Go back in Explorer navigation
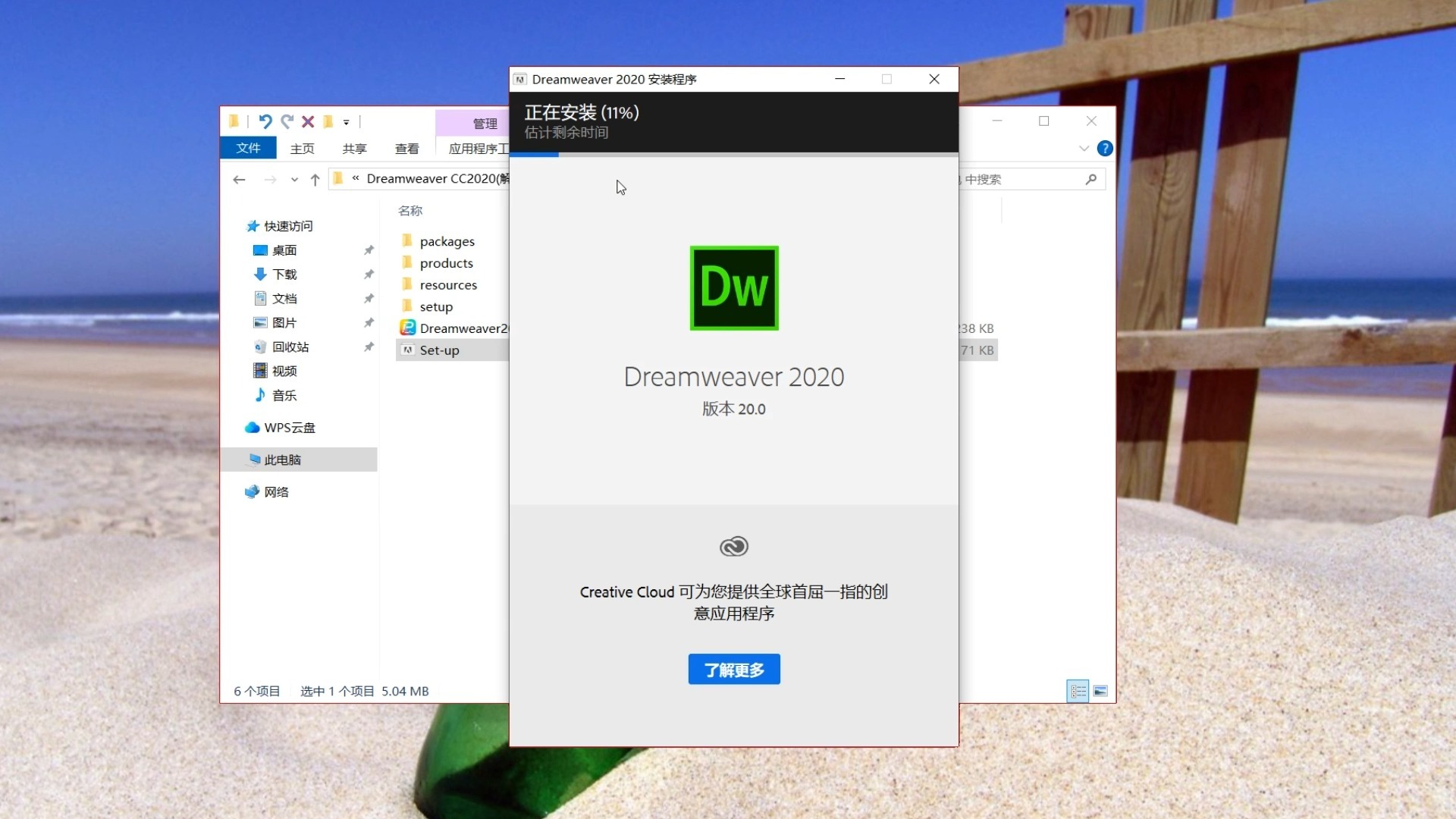Viewport: 1456px width, 819px height. 240,180
